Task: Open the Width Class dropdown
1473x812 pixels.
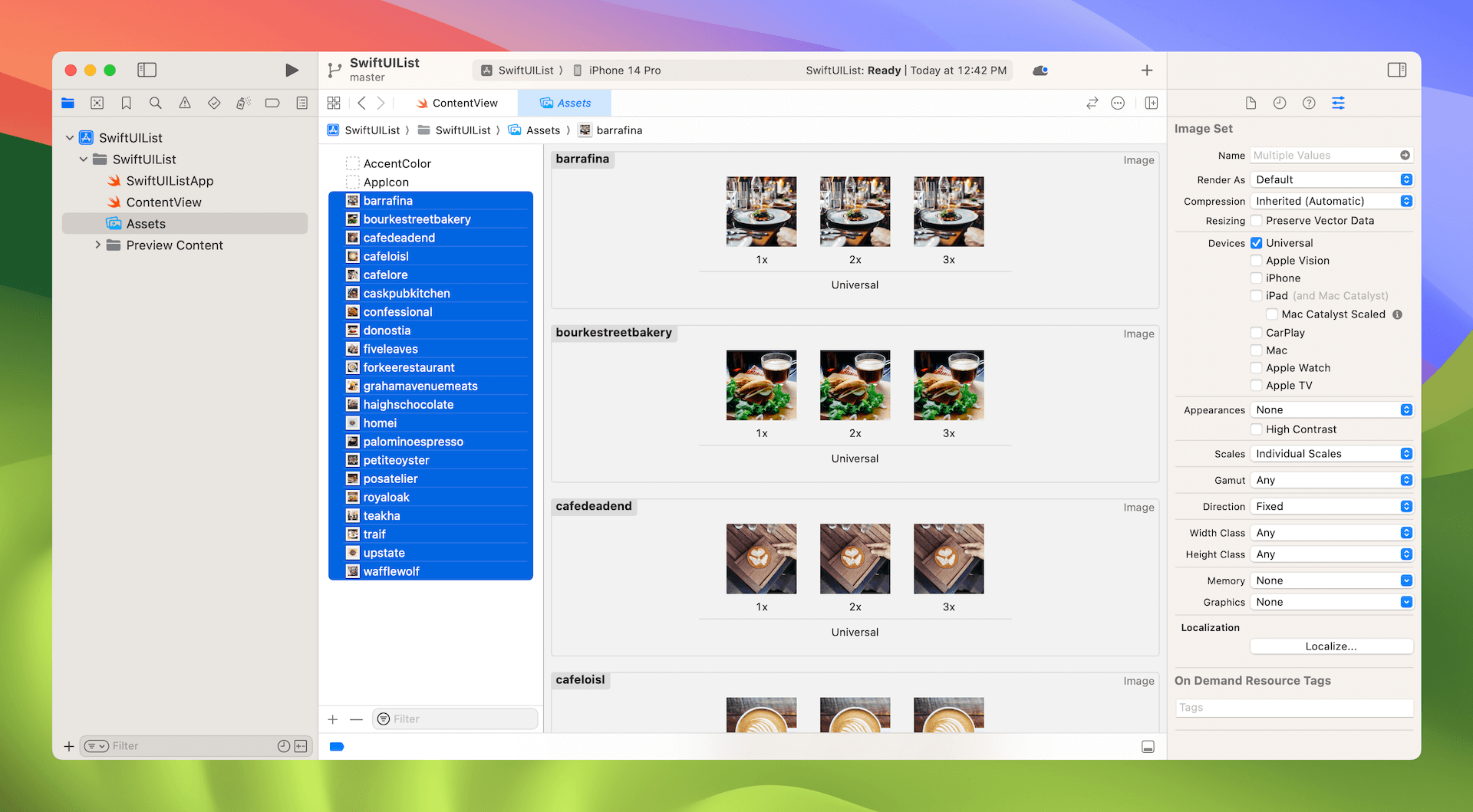Action: click(x=1331, y=533)
